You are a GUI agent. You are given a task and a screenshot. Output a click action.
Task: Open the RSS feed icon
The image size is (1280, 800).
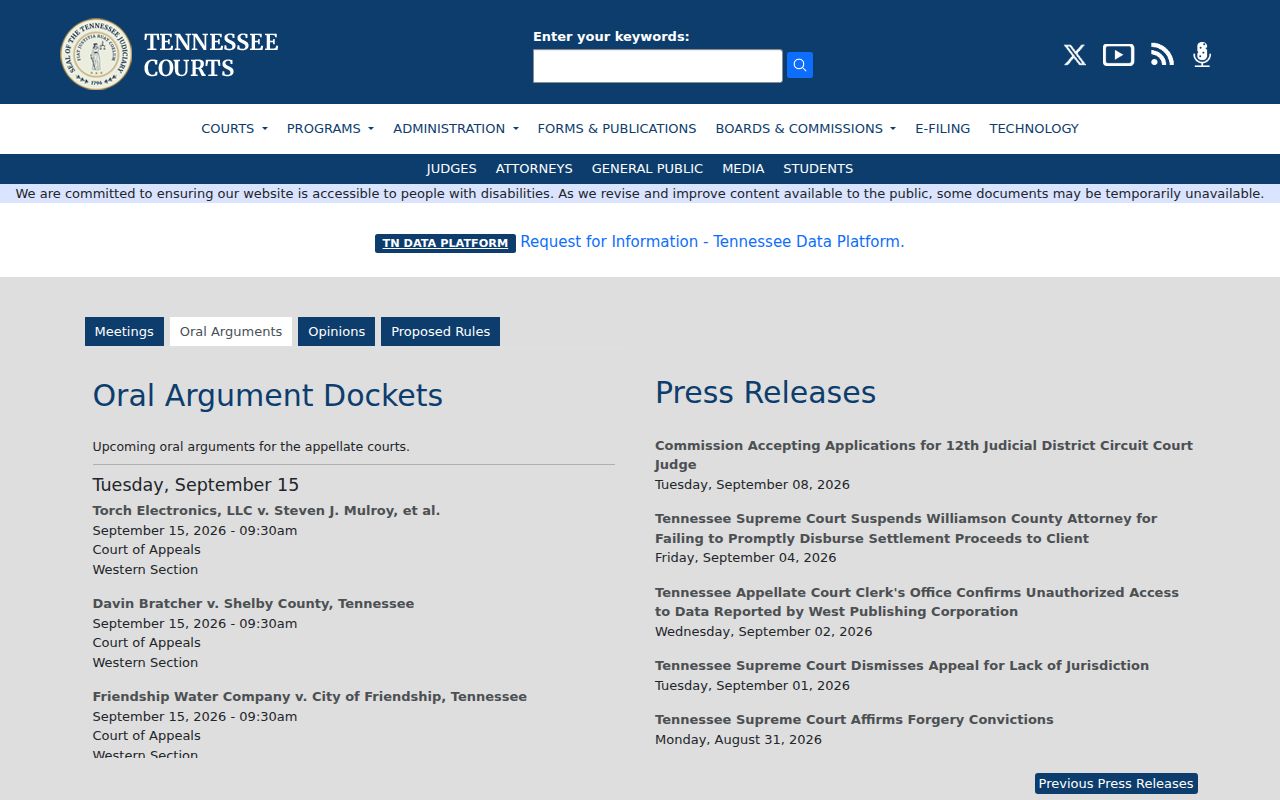(x=1162, y=55)
